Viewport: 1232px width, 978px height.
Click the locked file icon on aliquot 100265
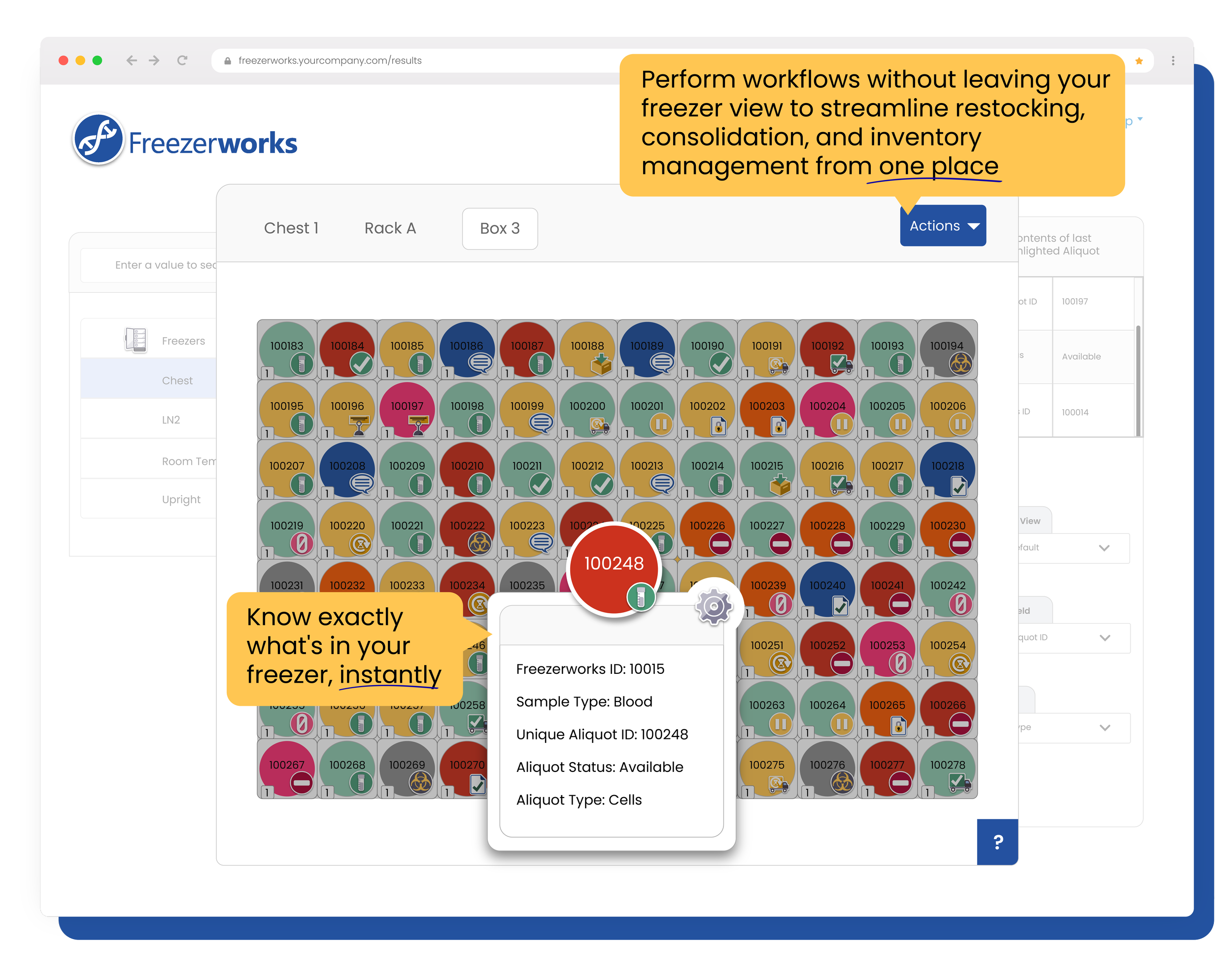(898, 726)
